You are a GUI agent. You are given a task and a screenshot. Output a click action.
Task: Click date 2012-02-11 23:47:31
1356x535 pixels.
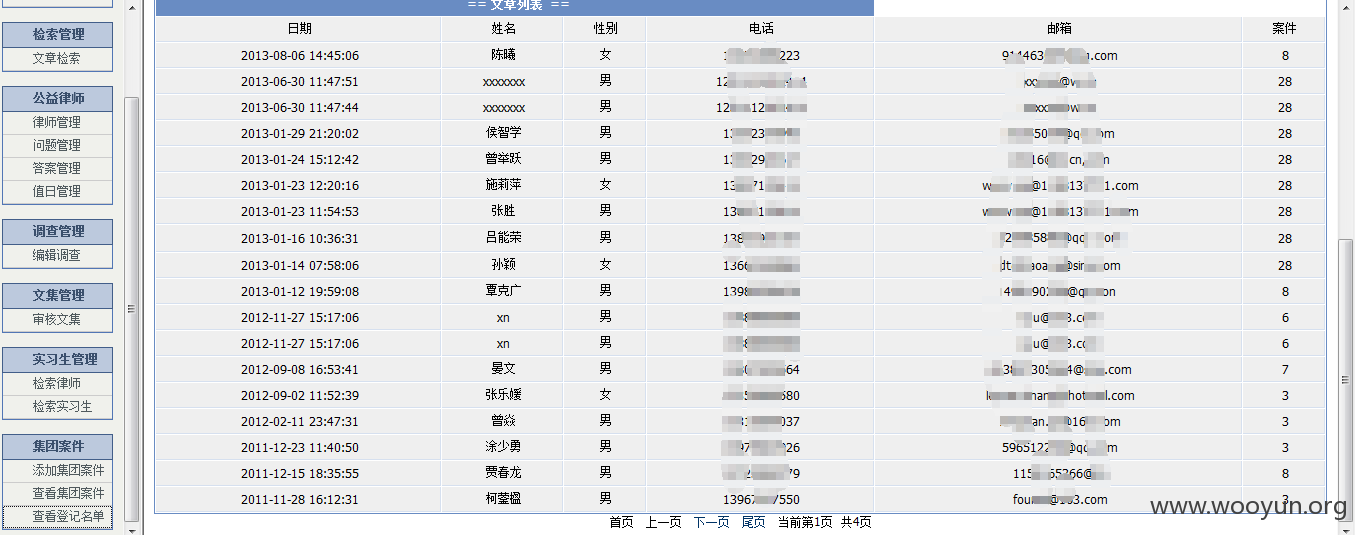pyautogui.click(x=299, y=422)
